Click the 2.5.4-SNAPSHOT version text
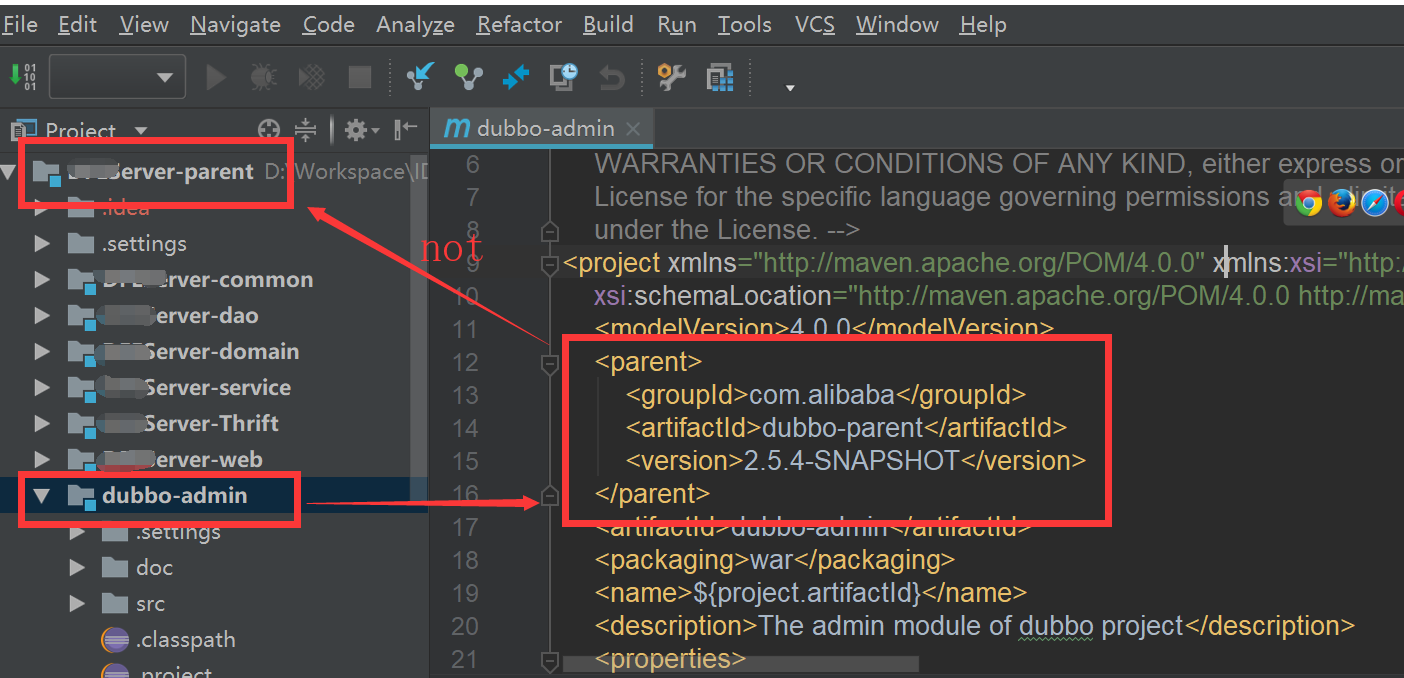The height and width of the screenshot is (678, 1404). (852, 461)
